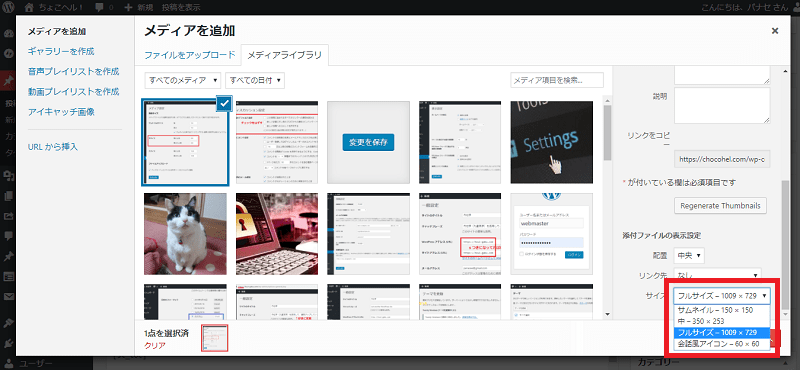The width and height of the screenshot is (800, 370).
Task: Choose 中 – 350 × 253 size option
Action: click(721, 322)
